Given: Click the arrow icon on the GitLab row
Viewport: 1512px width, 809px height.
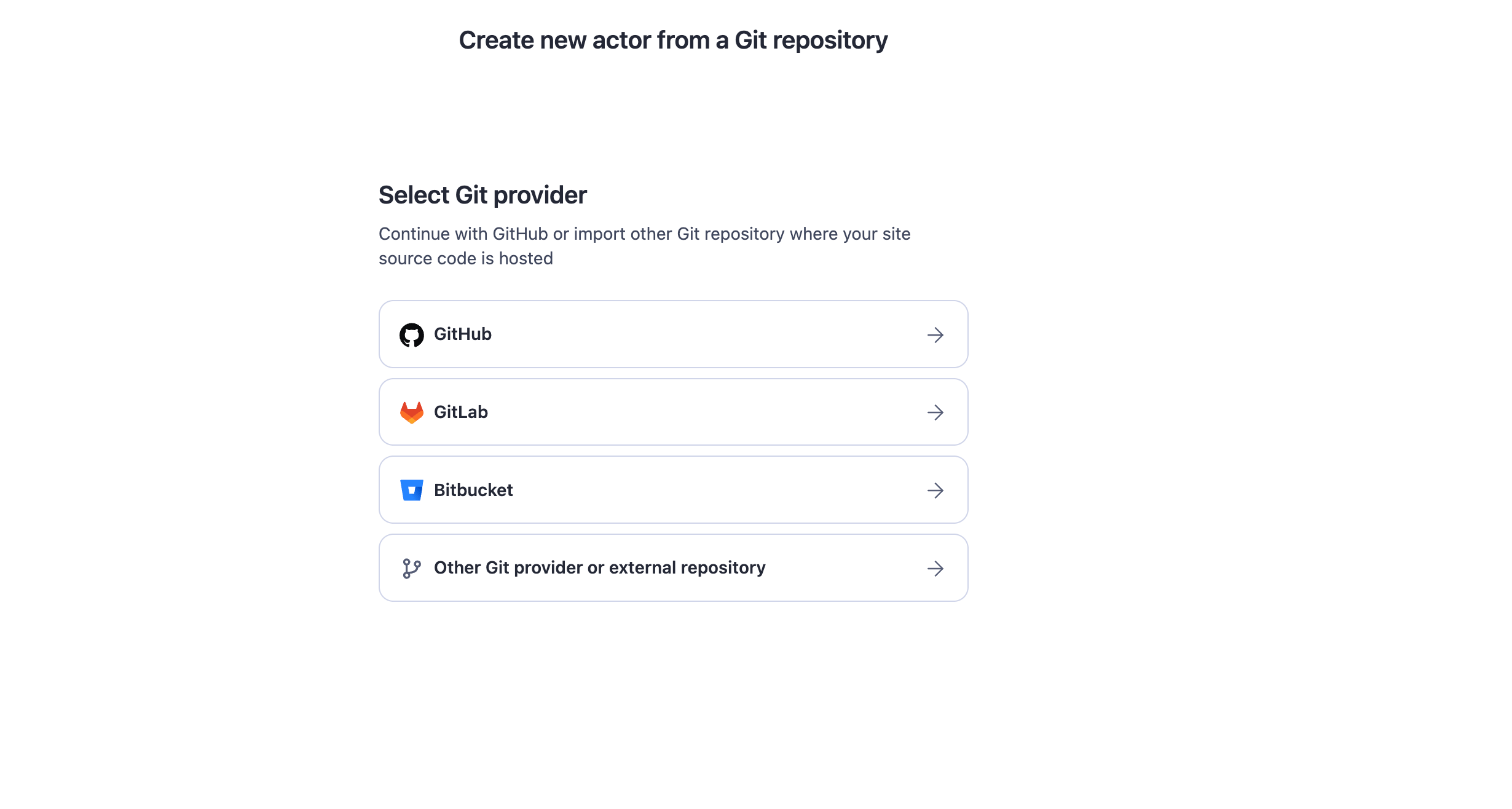Looking at the screenshot, I should [x=935, y=412].
